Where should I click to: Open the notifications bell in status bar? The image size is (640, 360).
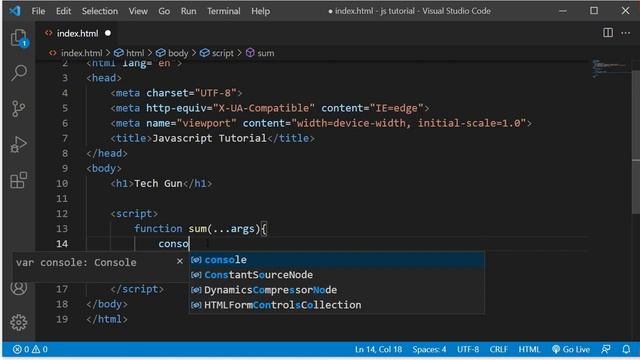coord(626,349)
